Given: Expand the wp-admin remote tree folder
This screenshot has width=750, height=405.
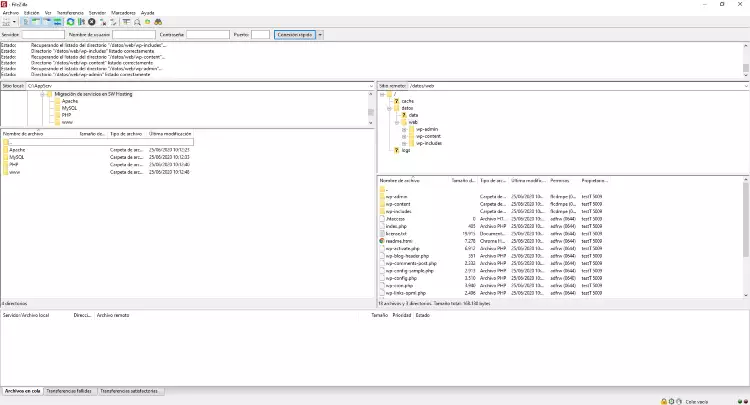Looking at the screenshot, I should (404, 129).
